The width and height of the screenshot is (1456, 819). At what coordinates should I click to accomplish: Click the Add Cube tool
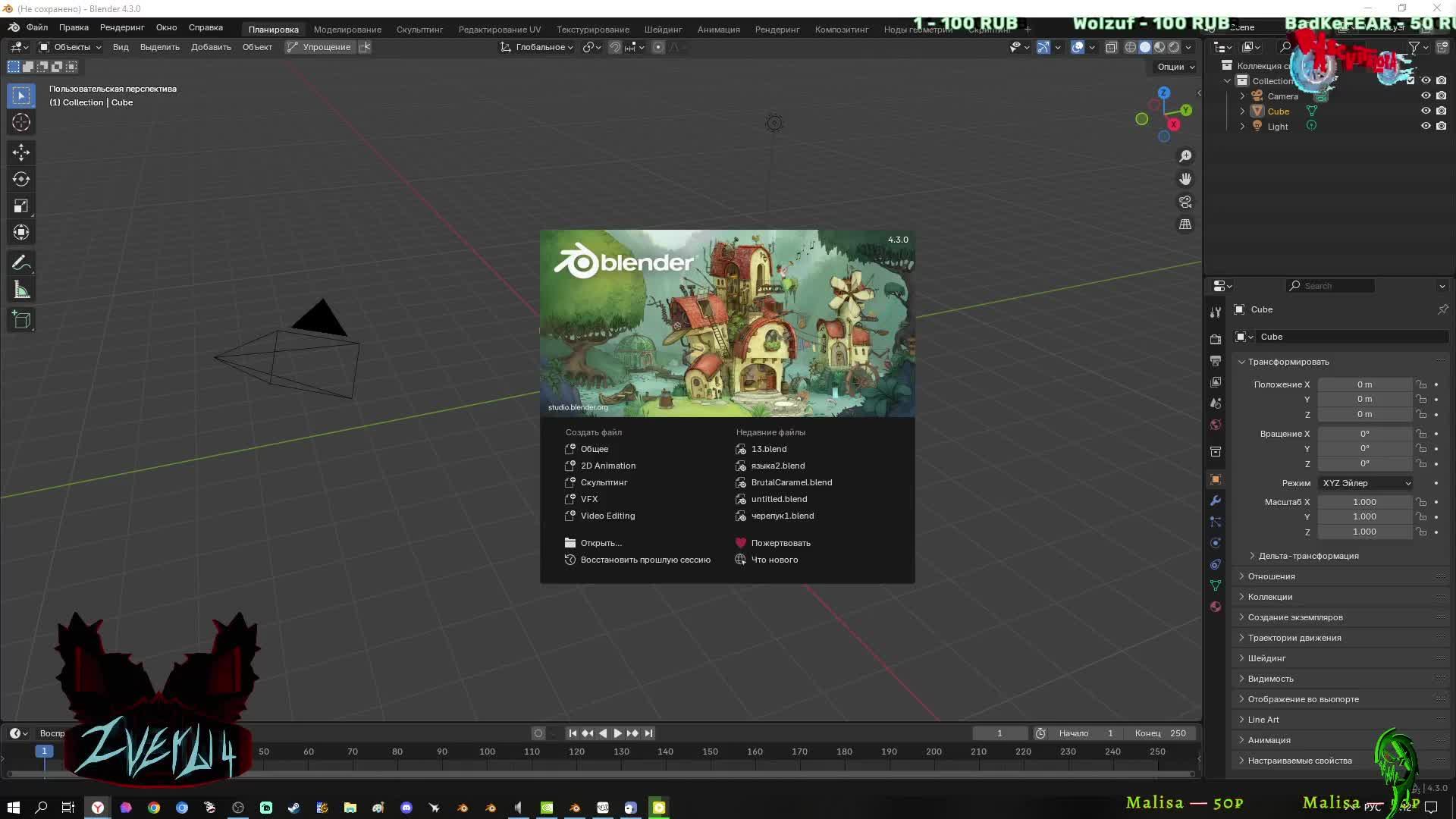click(x=21, y=320)
